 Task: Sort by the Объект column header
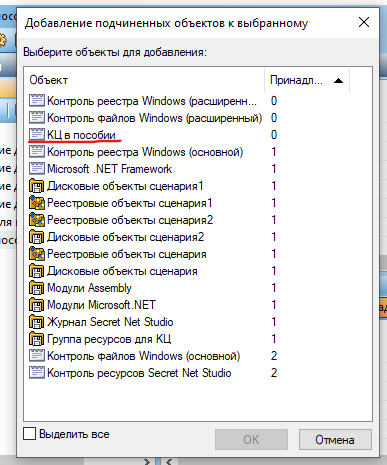[x=145, y=80]
